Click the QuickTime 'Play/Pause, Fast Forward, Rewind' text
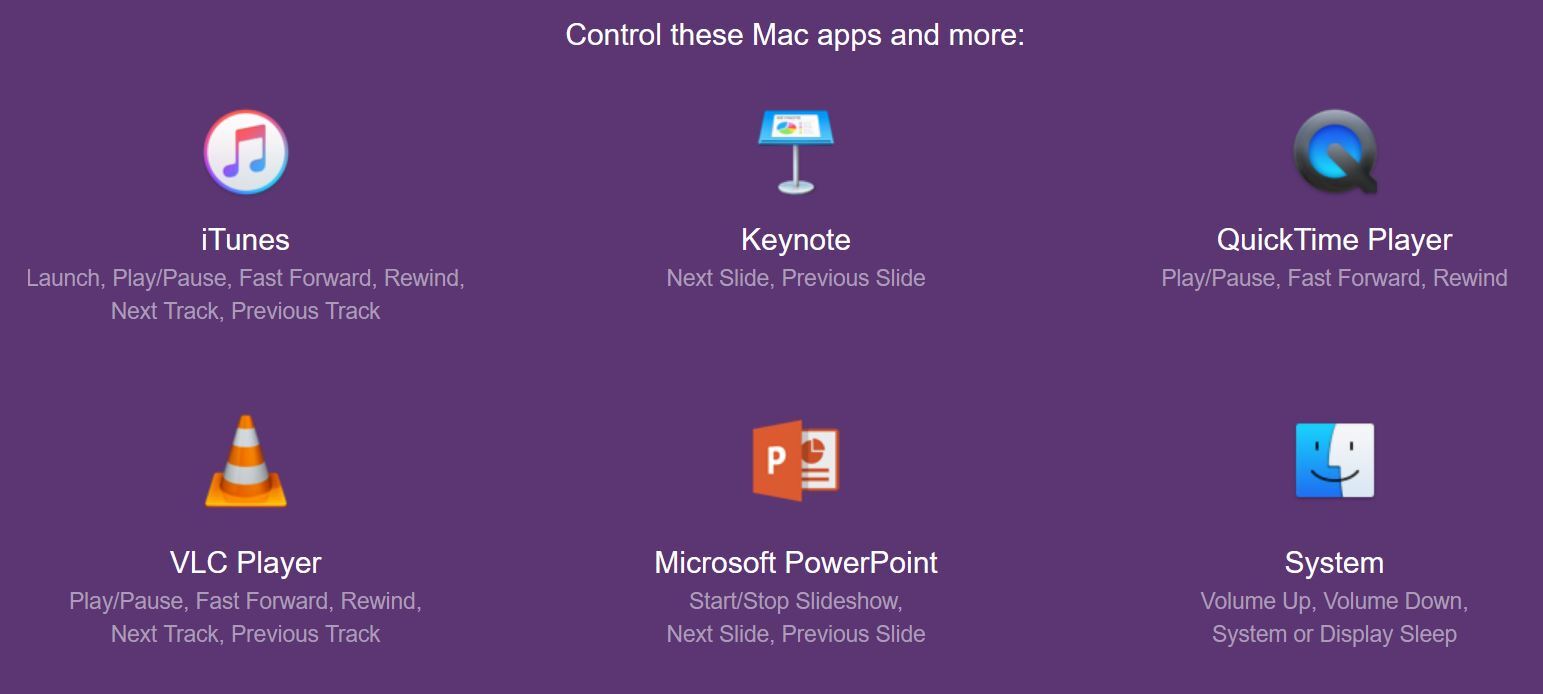 pos(1334,278)
